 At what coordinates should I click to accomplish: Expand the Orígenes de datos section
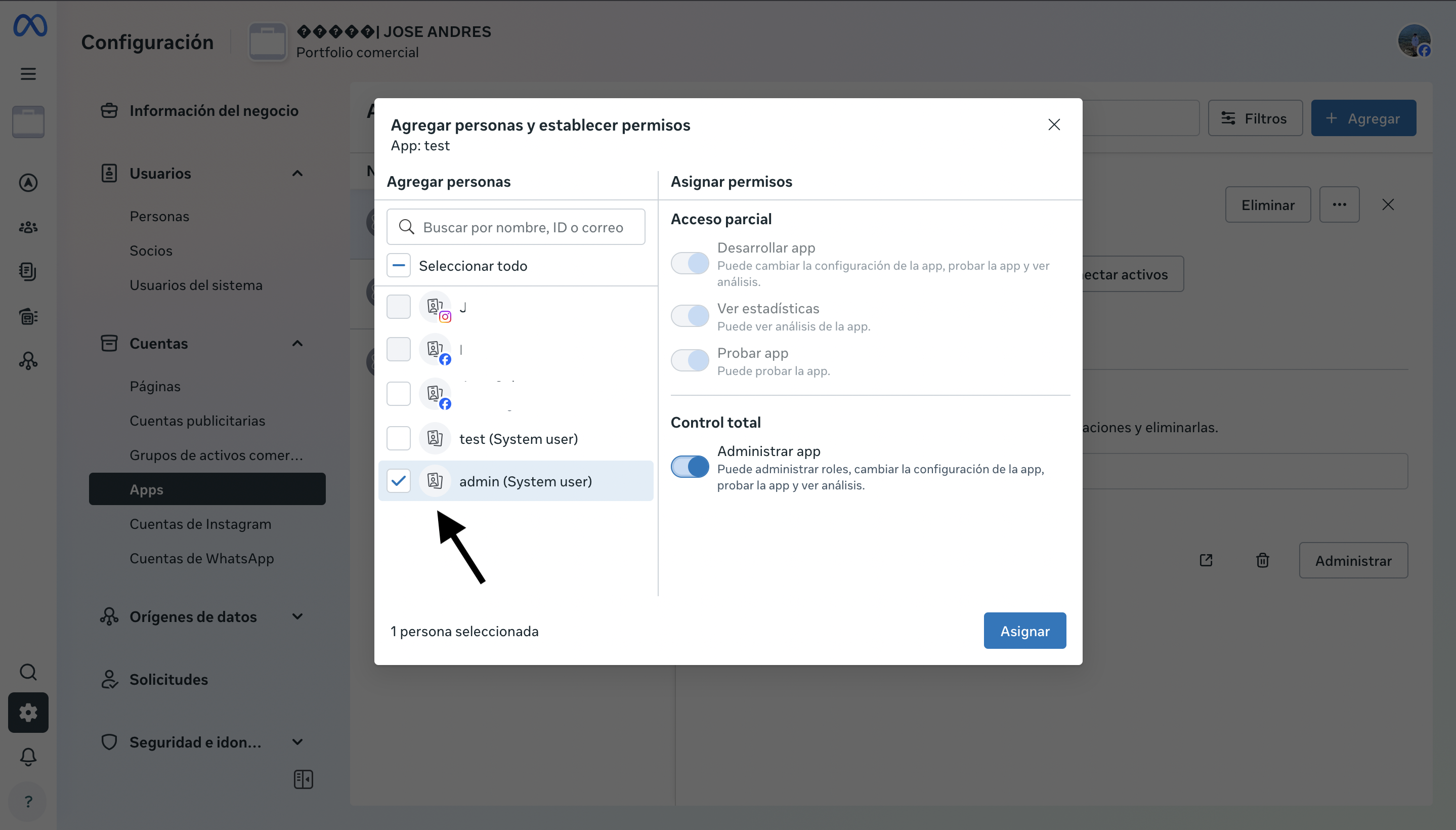coord(297,617)
